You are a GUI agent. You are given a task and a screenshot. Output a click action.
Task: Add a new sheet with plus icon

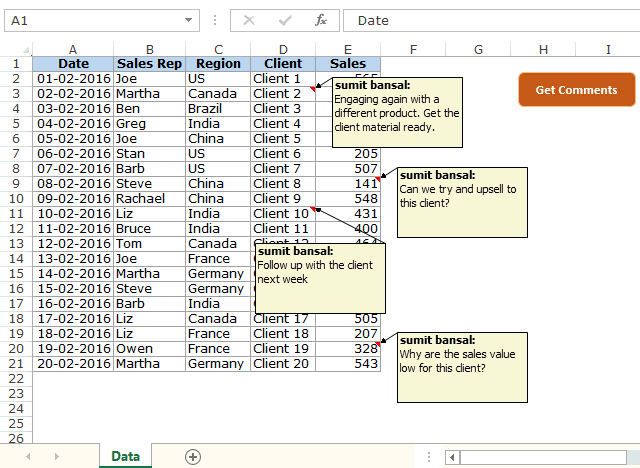(193, 457)
